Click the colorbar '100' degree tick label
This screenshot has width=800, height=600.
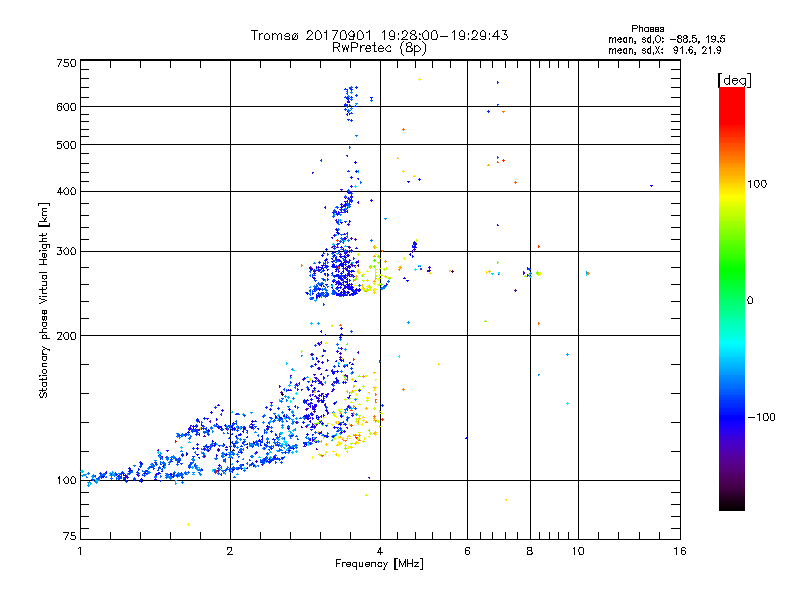click(757, 184)
